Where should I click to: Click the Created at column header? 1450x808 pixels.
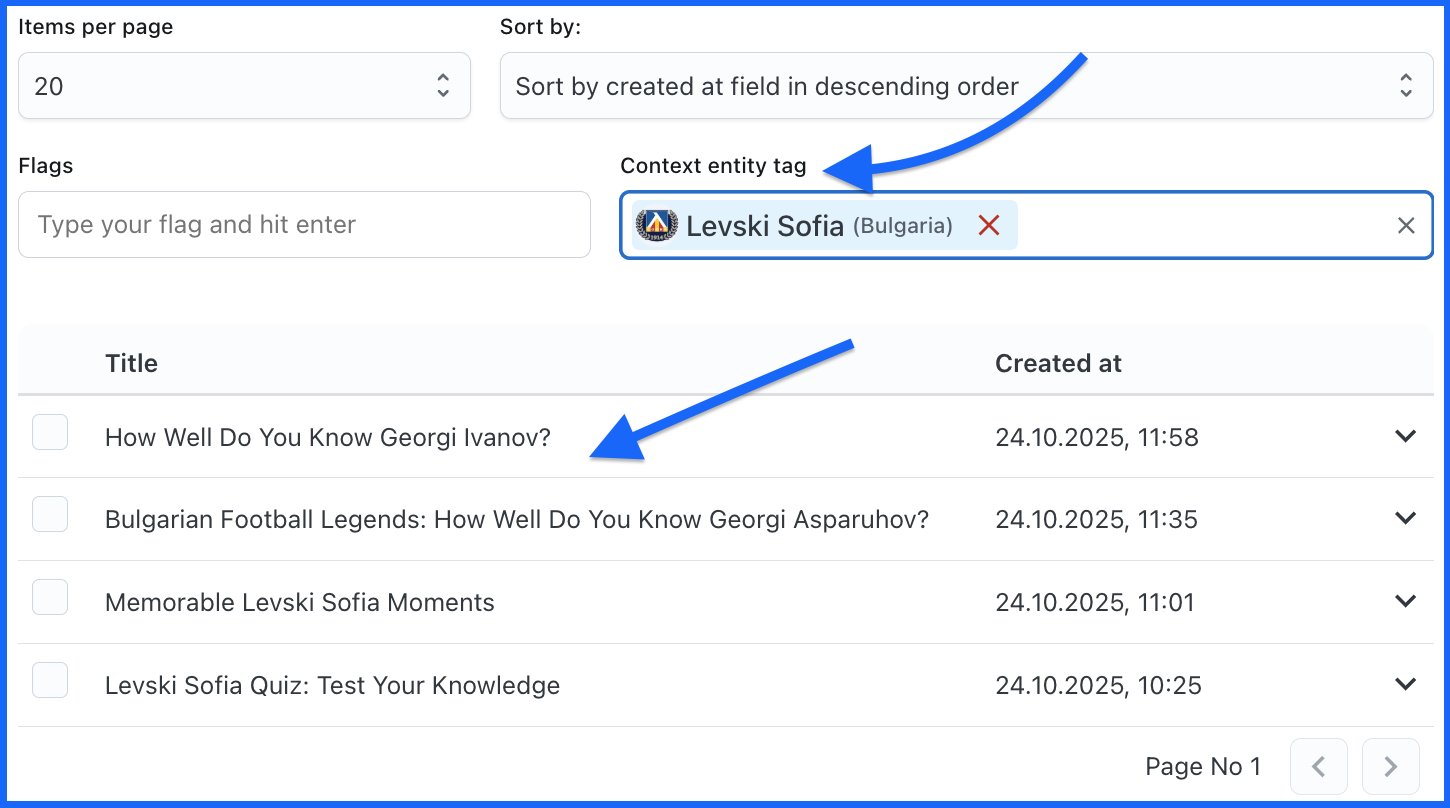[x=1058, y=363]
